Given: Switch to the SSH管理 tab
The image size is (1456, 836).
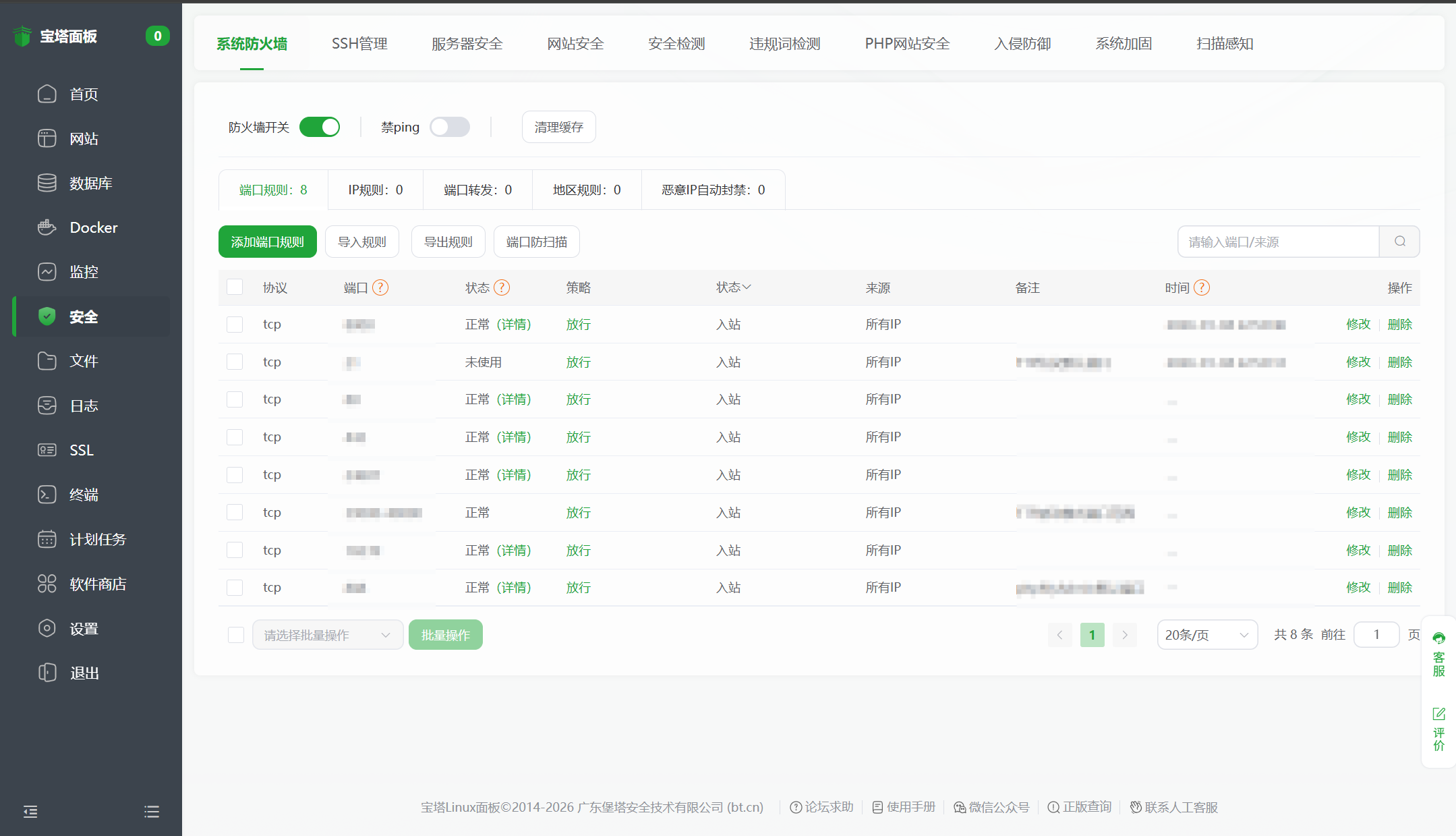Looking at the screenshot, I should [359, 44].
